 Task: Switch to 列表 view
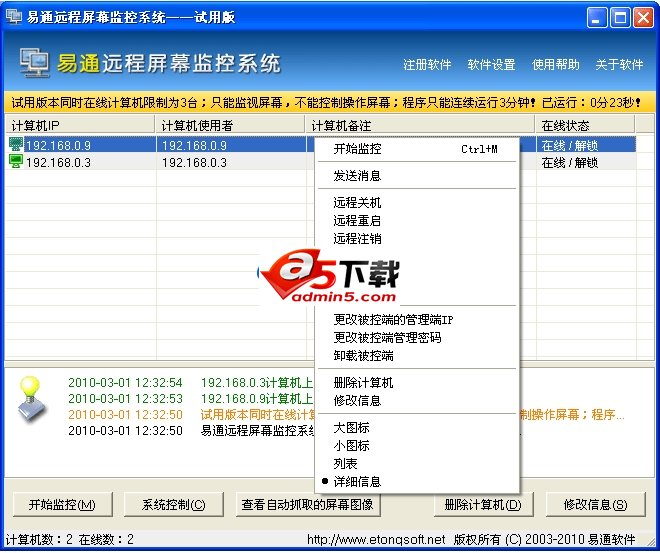coord(417,464)
